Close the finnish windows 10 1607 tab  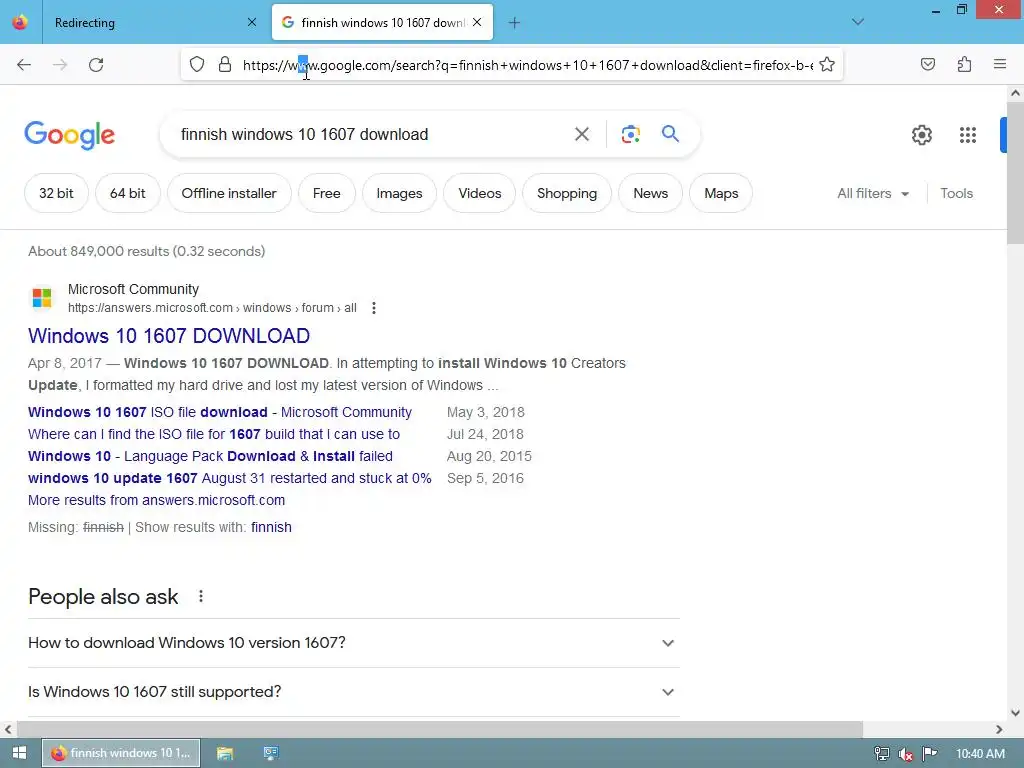[x=477, y=22]
